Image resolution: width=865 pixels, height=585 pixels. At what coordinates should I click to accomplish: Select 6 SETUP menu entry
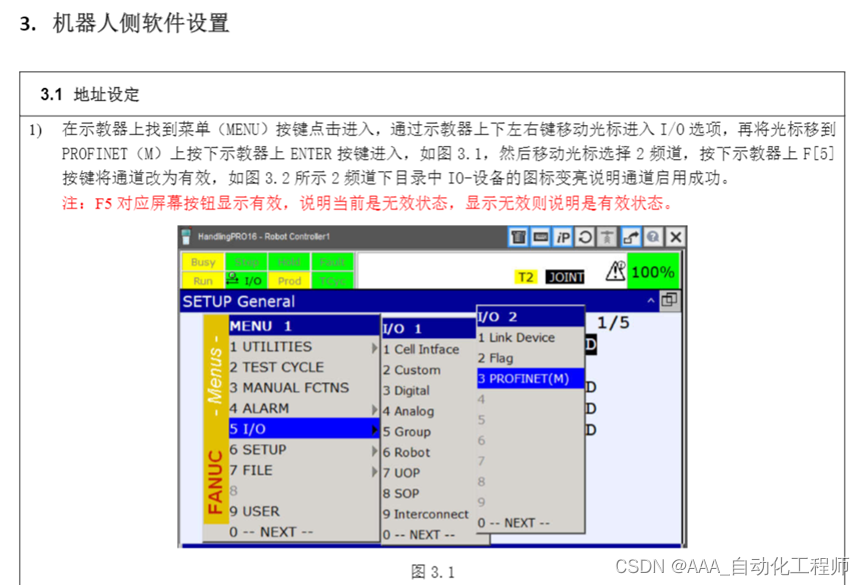(304, 450)
